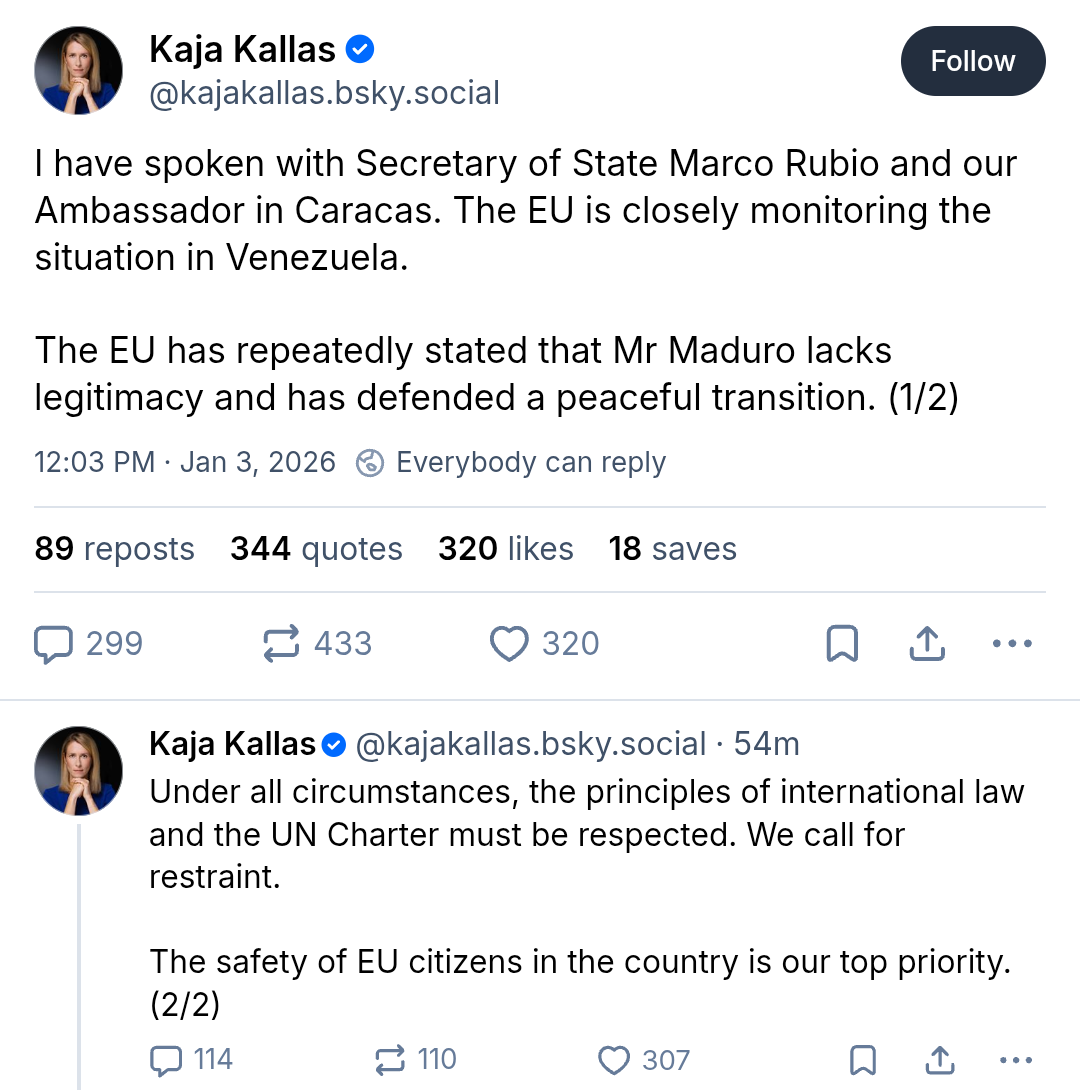
Task: Open the 320 likes list
Action: (x=505, y=549)
